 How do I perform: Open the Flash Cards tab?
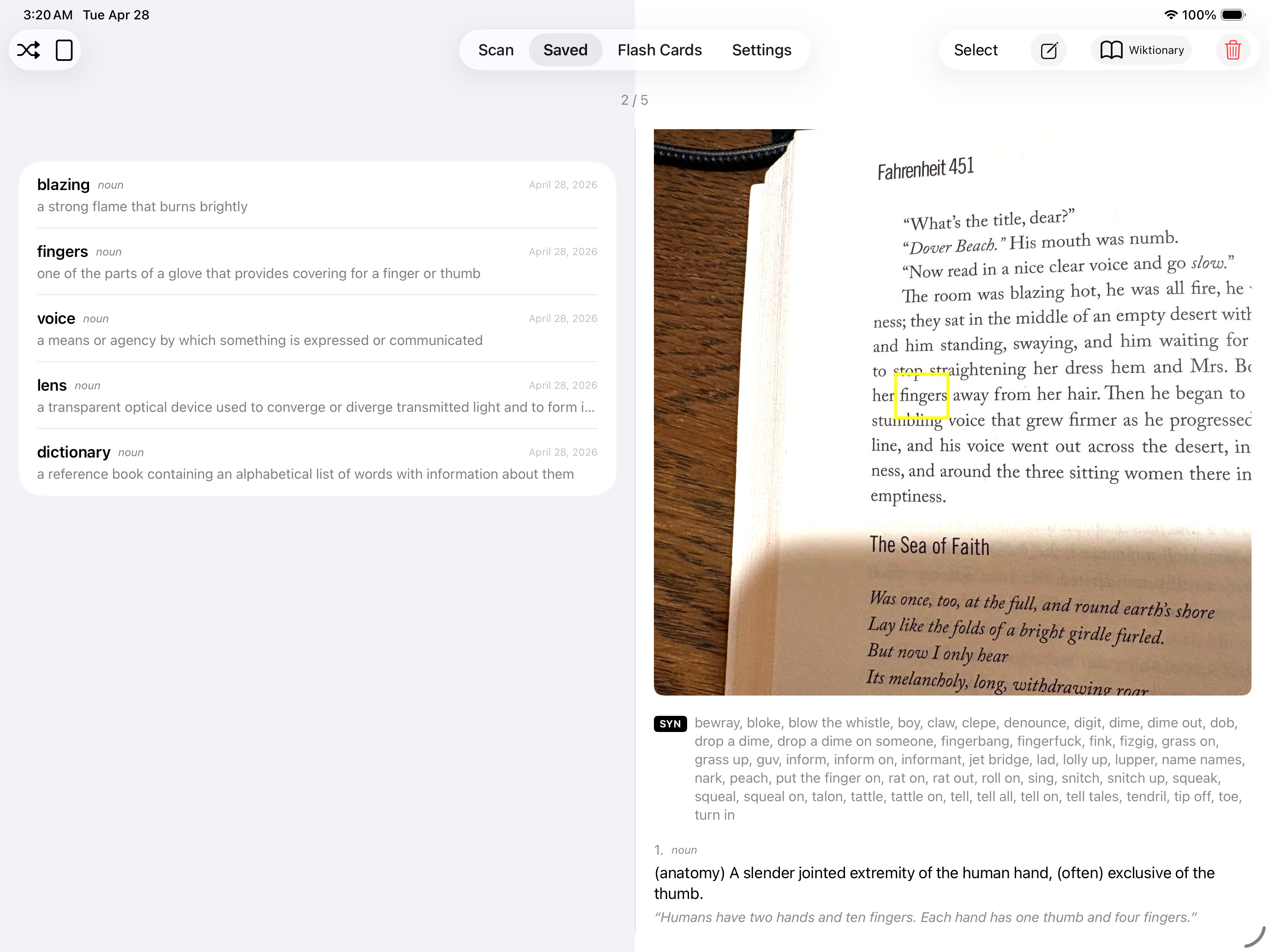coord(659,50)
